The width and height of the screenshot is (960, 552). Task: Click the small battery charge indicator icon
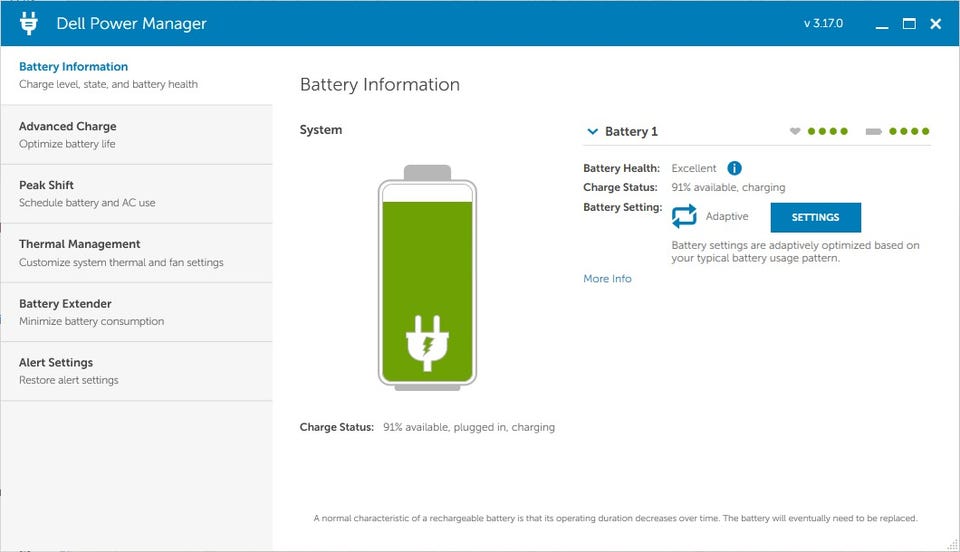[873, 131]
